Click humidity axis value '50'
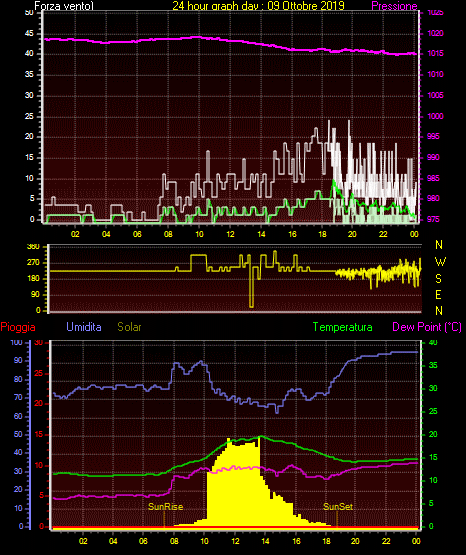This screenshot has width=466, height=555. coord(18,434)
